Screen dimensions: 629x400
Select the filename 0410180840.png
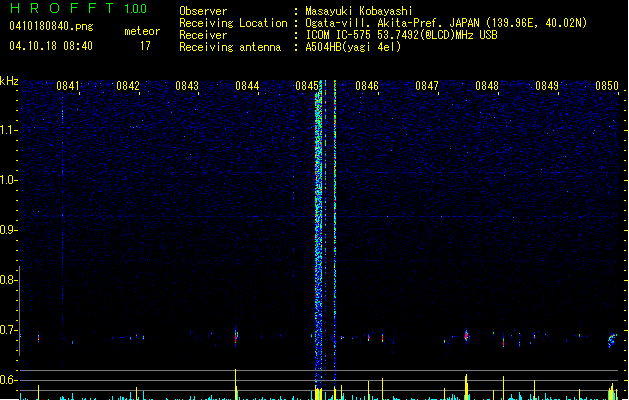pyautogui.click(x=51, y=26)
